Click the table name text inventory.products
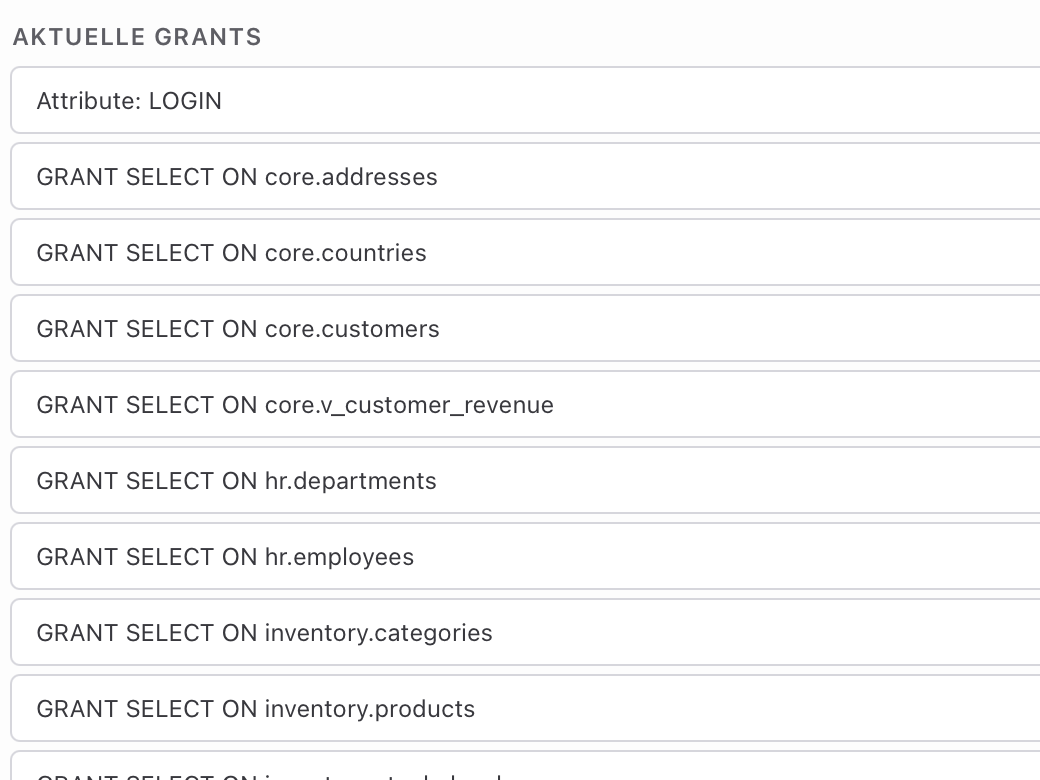The height and width of the screenshot is (780, 1040). click(x=369, y=710)
